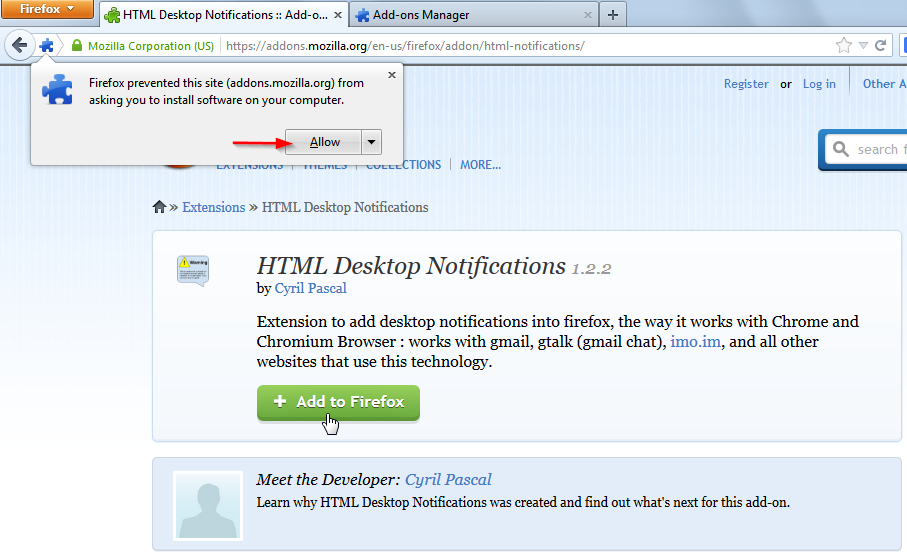The height and width of the screenshot is (552, 907).
Task: Click the green Add to Firefox button
Action: click(338, 402)
